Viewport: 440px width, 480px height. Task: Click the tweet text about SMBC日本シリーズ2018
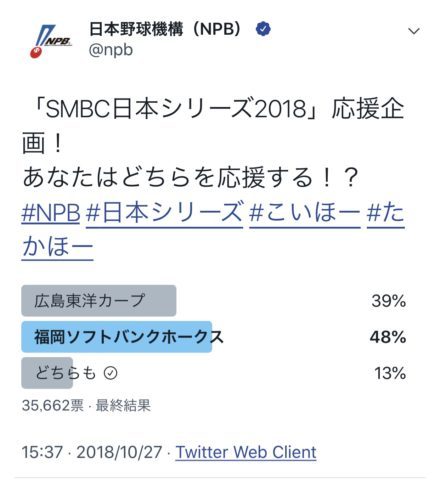213,143
